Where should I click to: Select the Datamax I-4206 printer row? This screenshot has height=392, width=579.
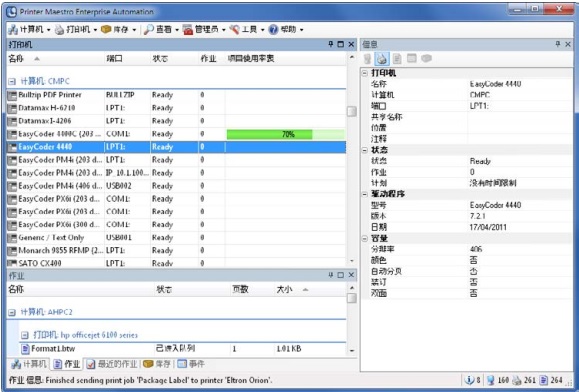pos(176,121)
